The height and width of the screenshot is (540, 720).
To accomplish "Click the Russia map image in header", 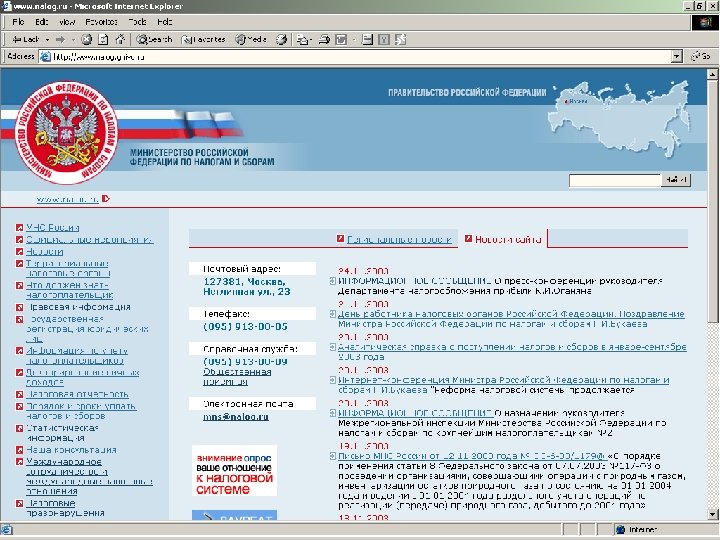I will coord(620,119).
